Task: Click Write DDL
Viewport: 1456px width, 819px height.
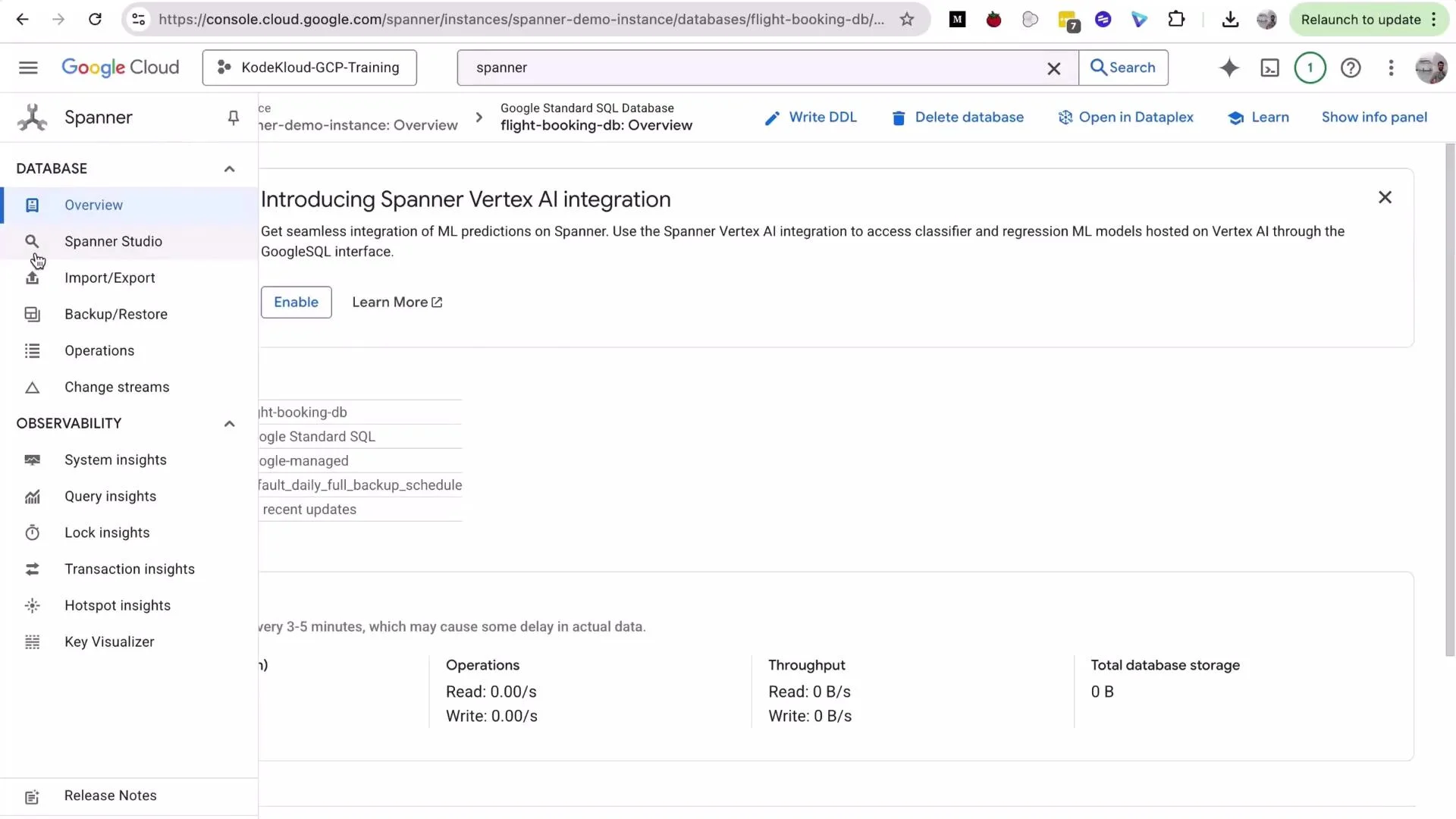Action: [x=811, y=118]
